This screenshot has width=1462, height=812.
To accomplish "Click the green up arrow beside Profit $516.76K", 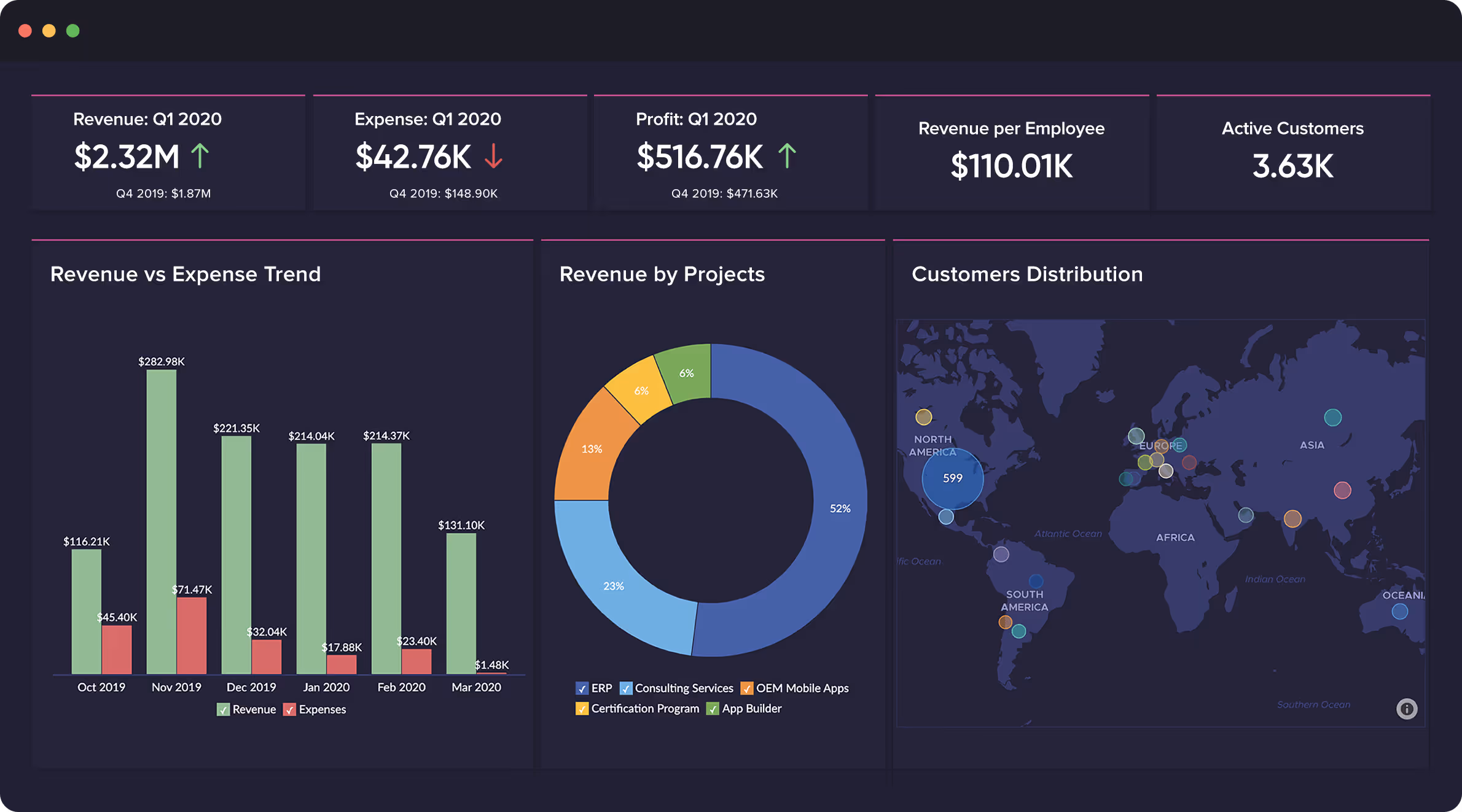I will tap(787, 156).
